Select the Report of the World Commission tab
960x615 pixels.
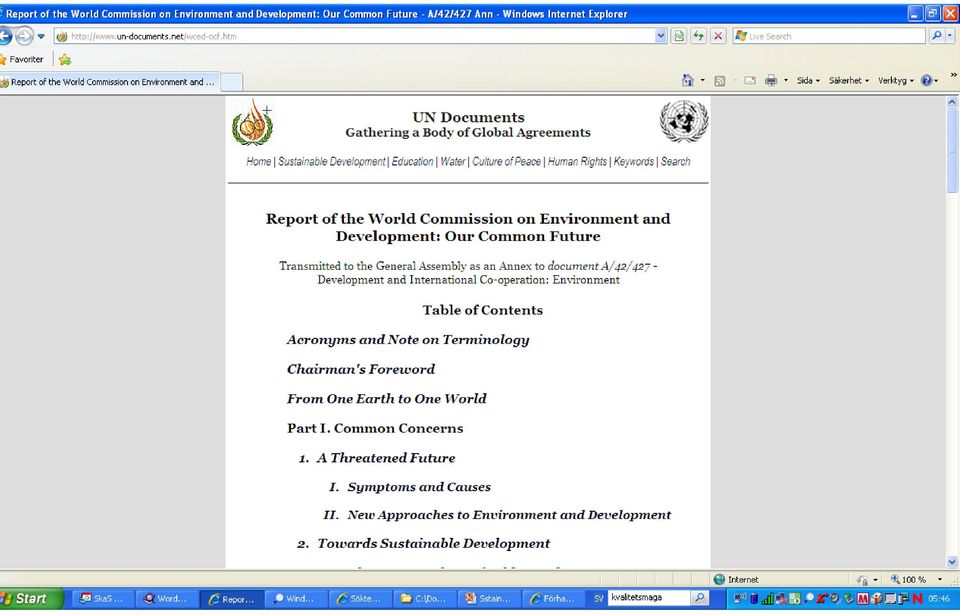tap(109, 81)
